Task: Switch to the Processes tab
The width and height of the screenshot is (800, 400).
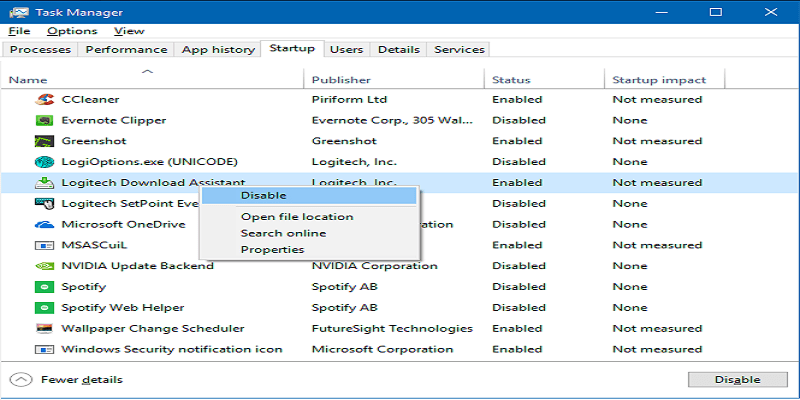Action: (x=40, y=49)
